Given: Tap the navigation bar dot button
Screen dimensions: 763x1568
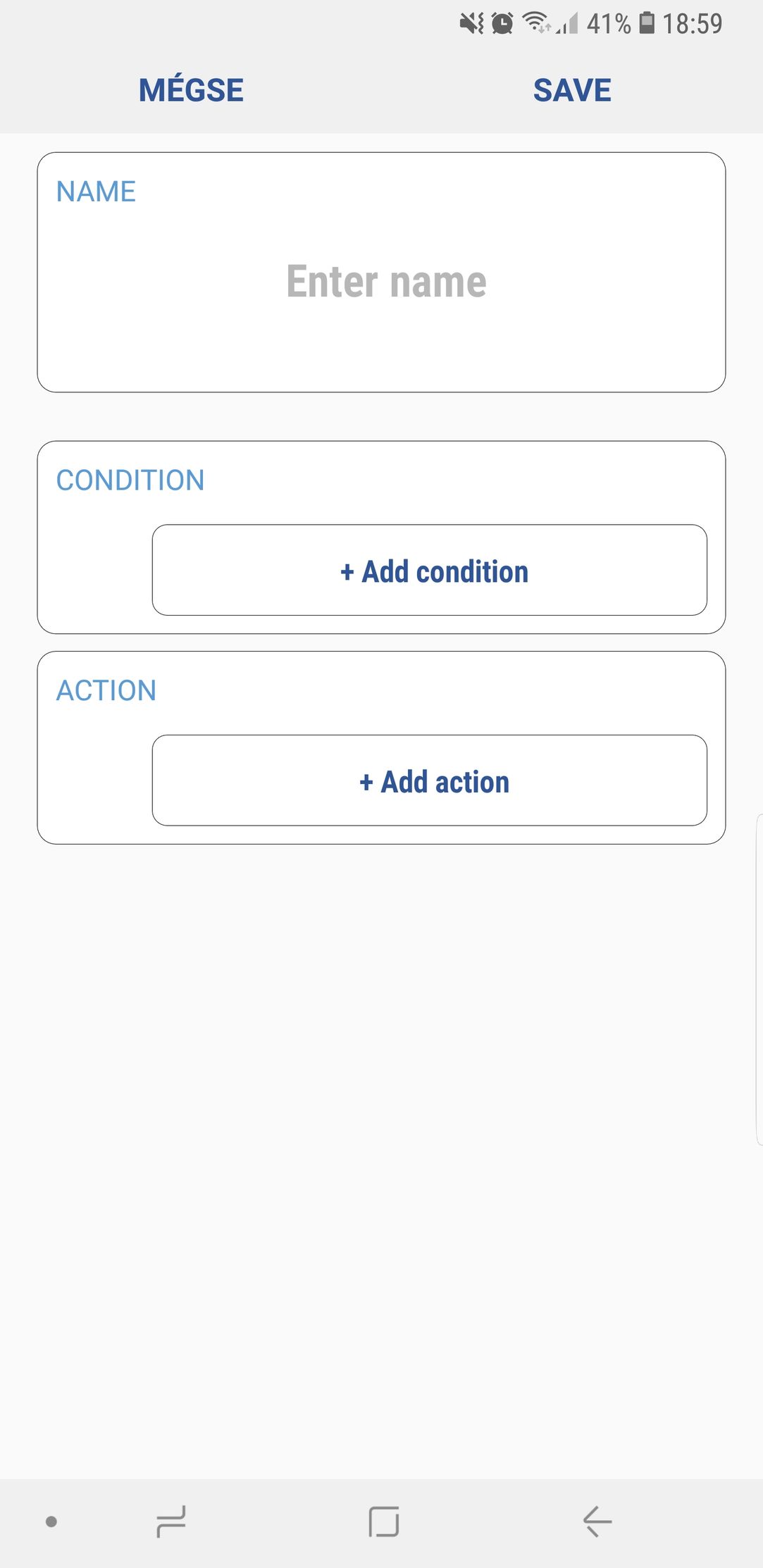Looking at the screenshot, I should click(x=51, y=1522).
